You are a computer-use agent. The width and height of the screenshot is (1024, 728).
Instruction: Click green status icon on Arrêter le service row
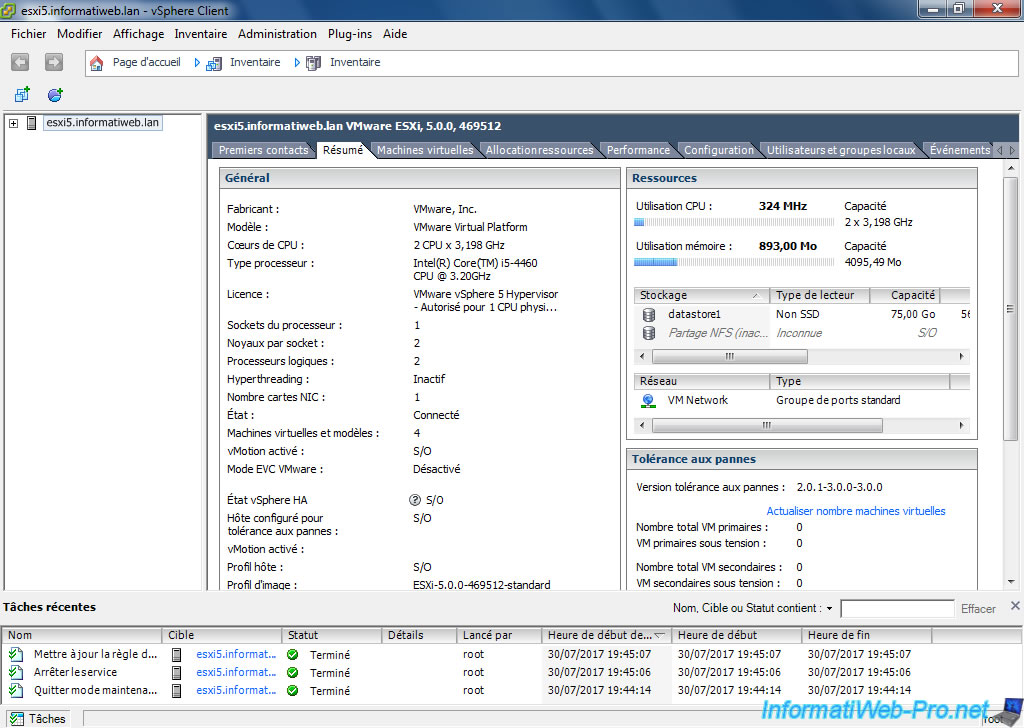click(x=293, y=673)
